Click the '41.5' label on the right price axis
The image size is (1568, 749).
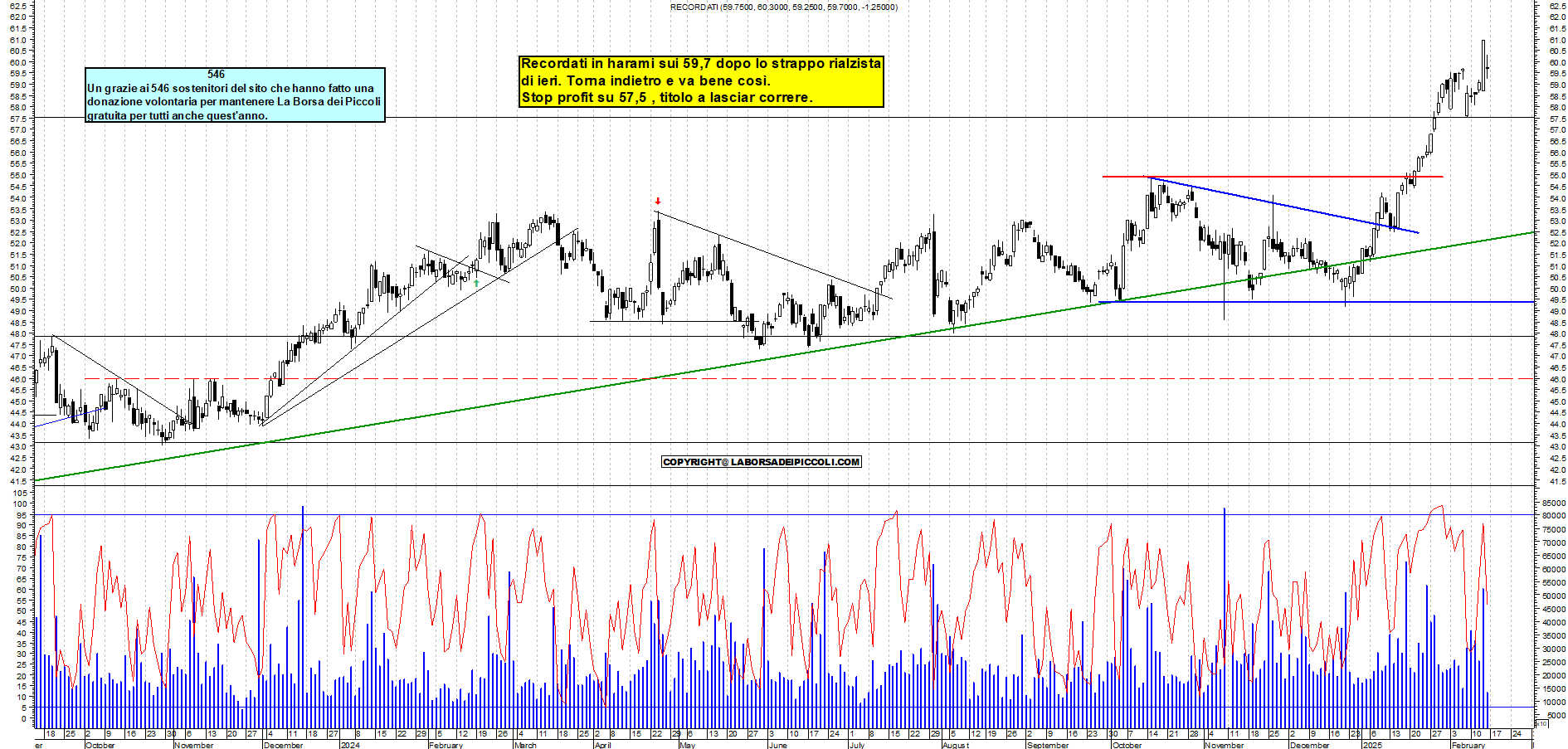point(1556,482)
